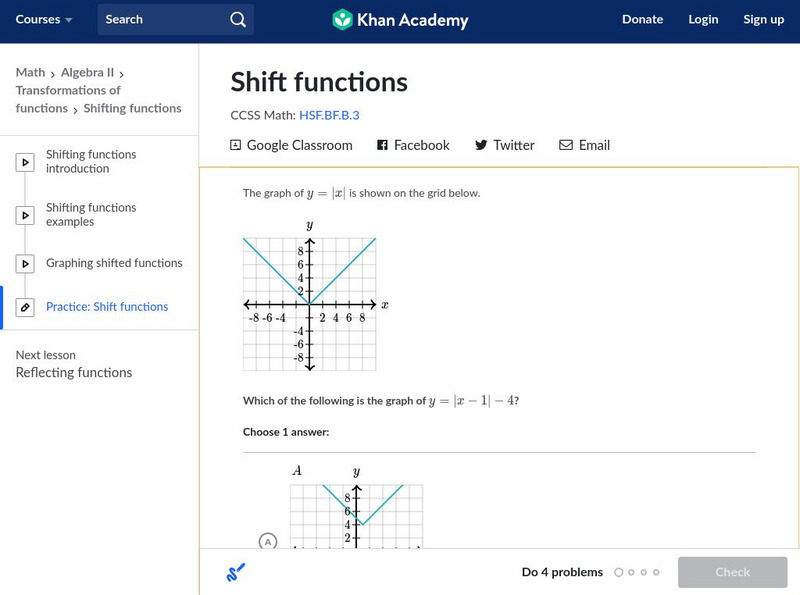Open next lesson Reflecting functions
Image resolution: width=800 pixels, height=595 pixels.
(x=74, y=373)
